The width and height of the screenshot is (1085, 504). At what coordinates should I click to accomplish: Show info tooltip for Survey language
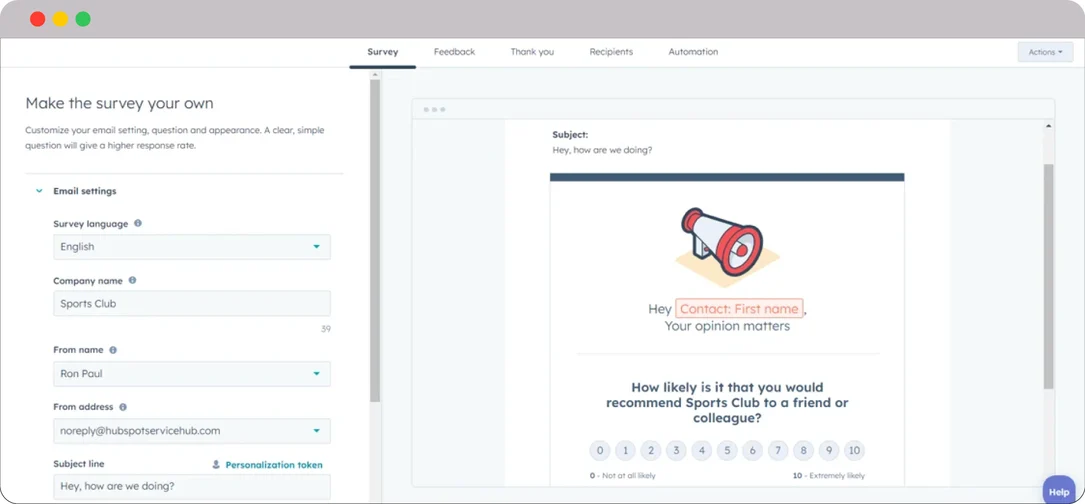[138, 224]
